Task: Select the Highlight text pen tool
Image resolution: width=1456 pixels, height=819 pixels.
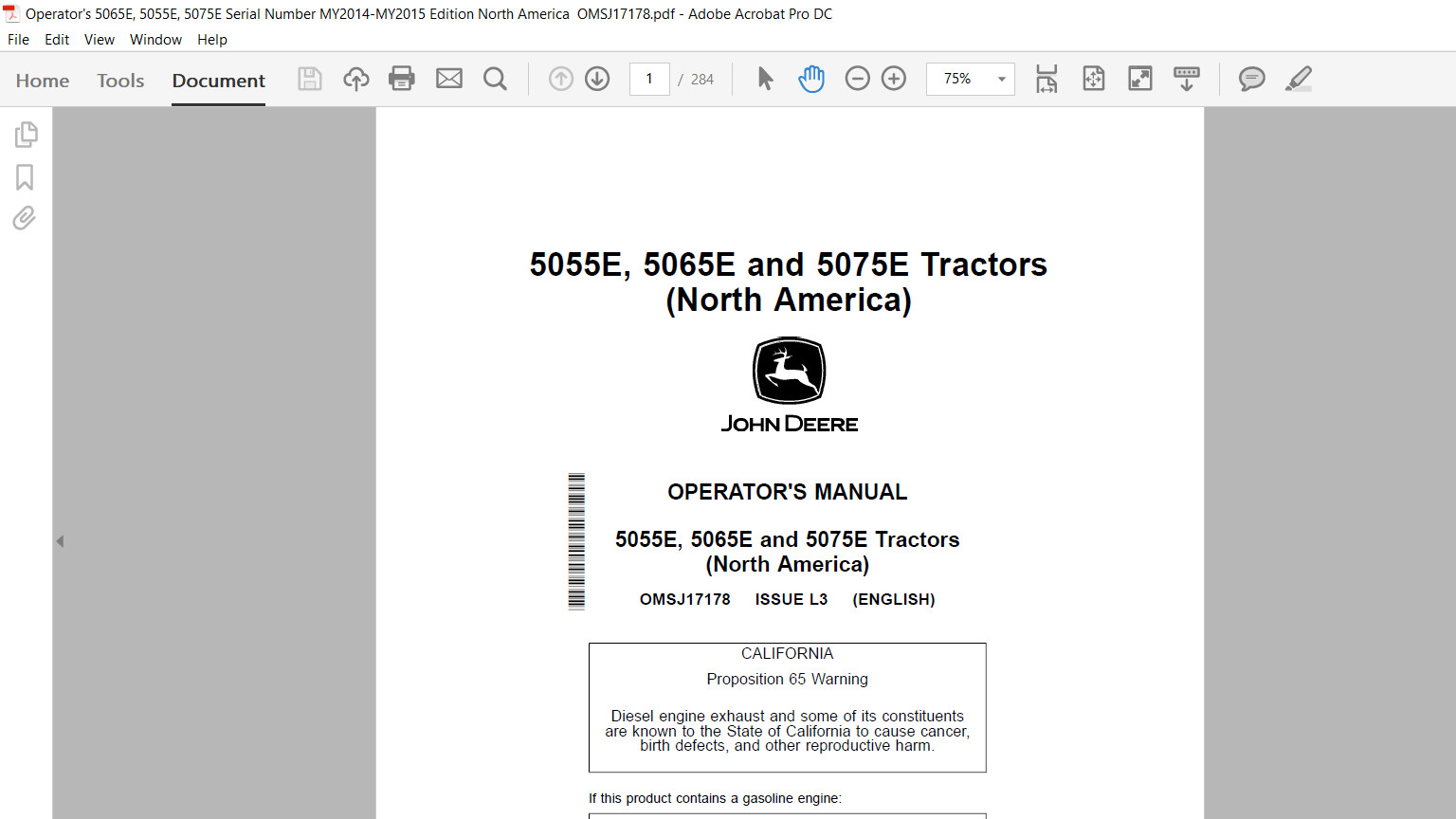Action: [x=1299, y=79]
